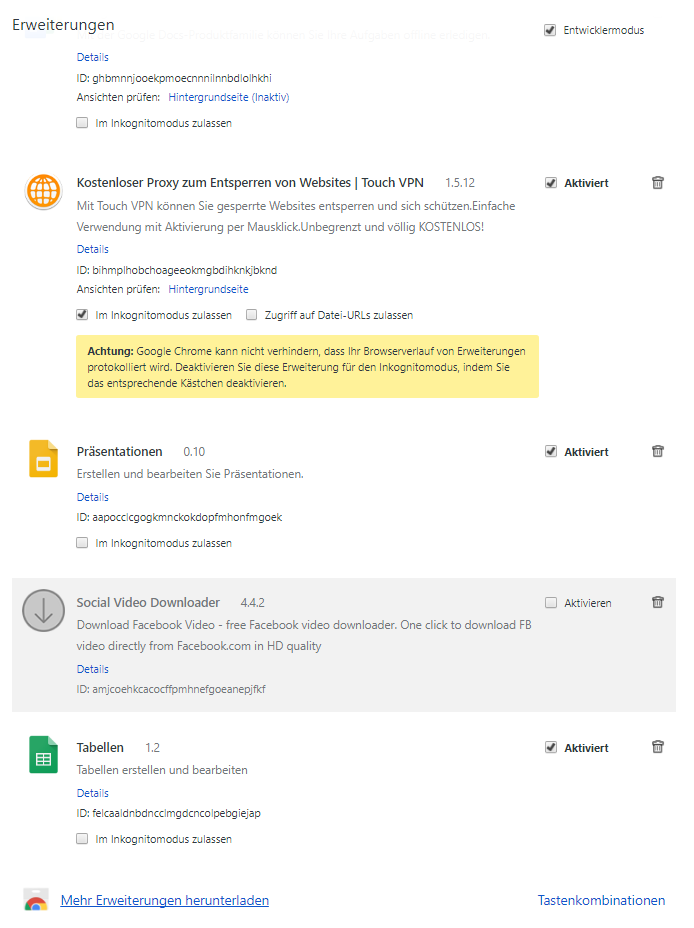Click the Social Video Downloader arrow icon
694x928 pixels.
tap(43, 610)
